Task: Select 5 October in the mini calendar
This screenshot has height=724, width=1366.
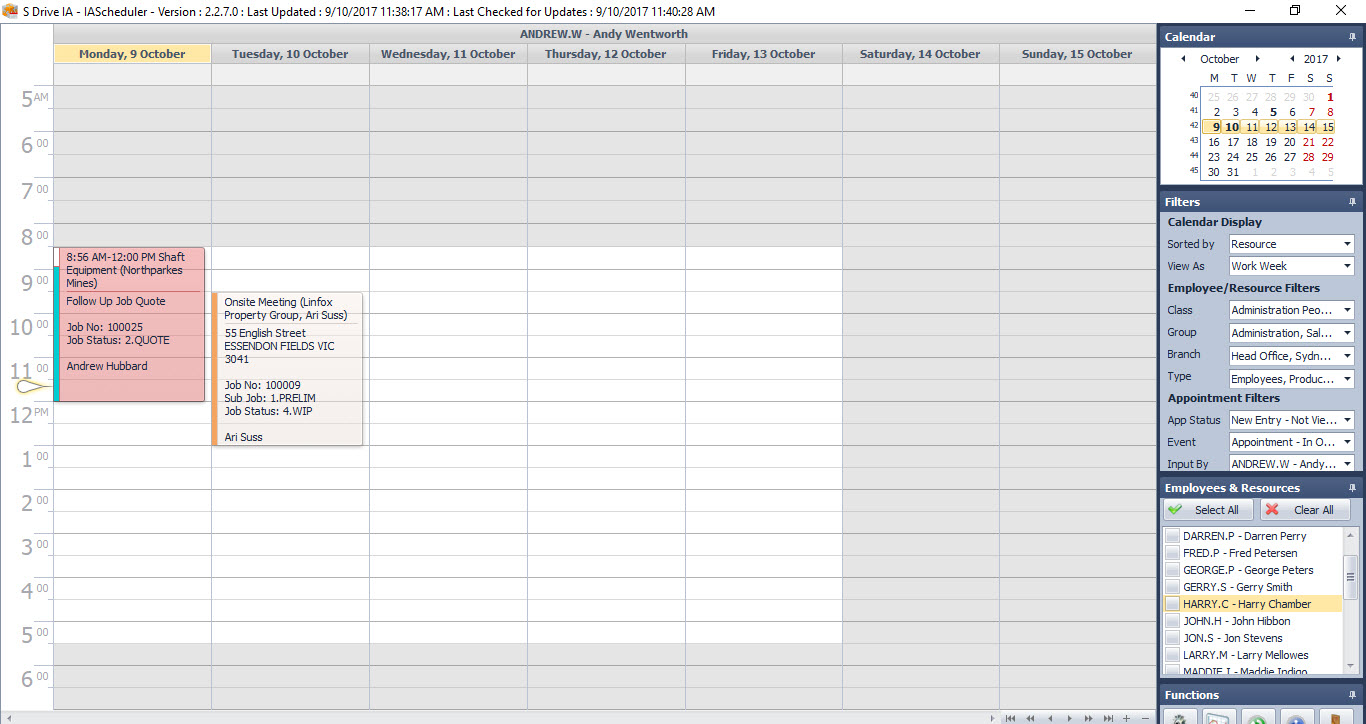Action: 1271,112
